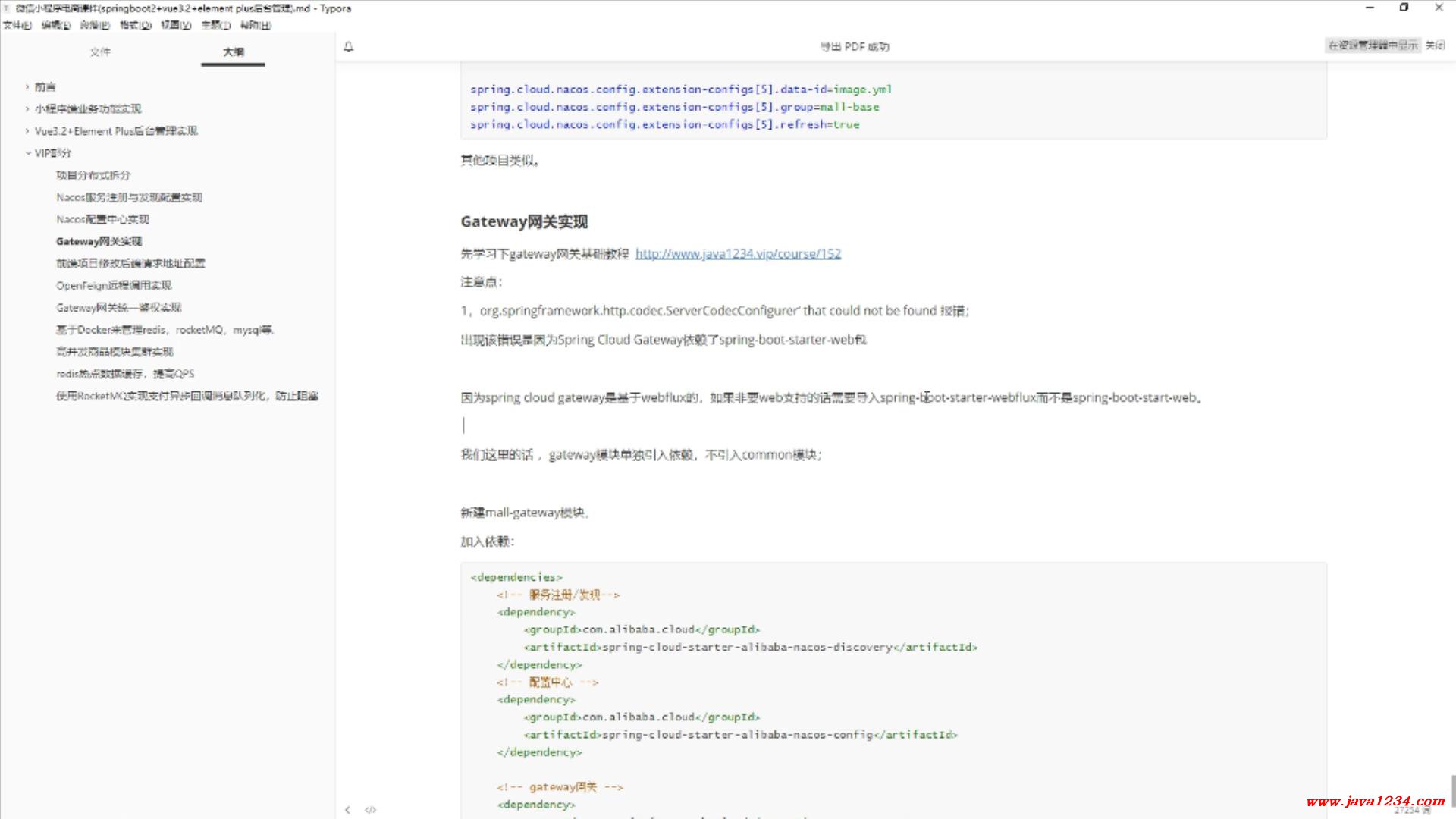Click the refresh=true line in config block
The height and width of the screenshot is (819, 1456).
pyautogui.click(x=665, y=125)
